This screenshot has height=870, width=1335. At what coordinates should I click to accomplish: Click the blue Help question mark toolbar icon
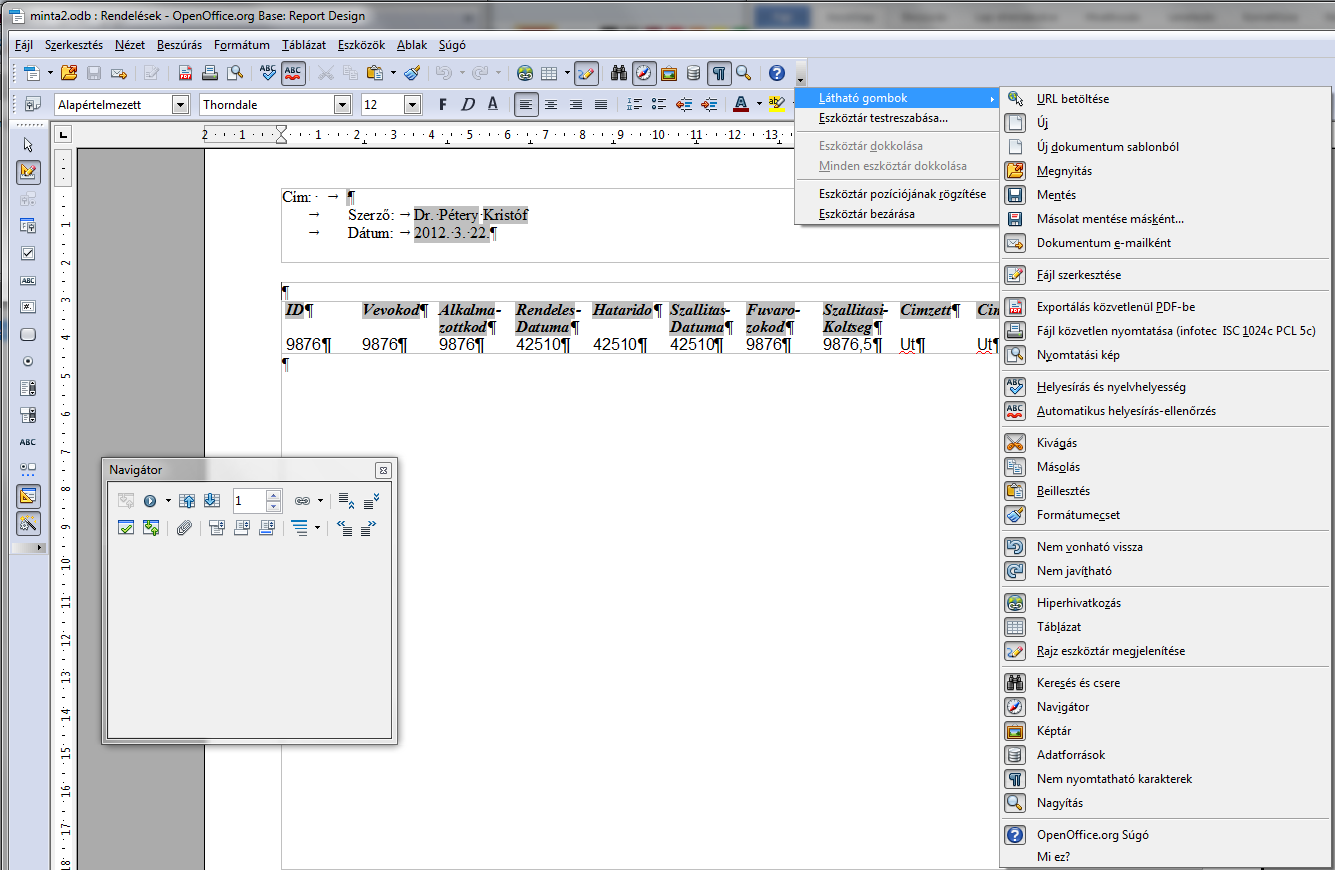[x=776, y=73]
